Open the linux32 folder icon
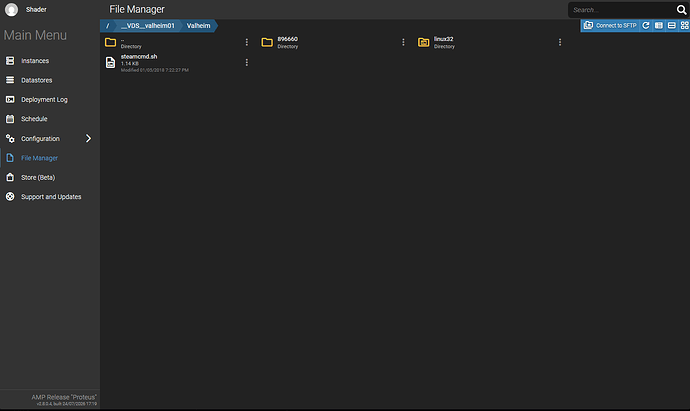 423,42
